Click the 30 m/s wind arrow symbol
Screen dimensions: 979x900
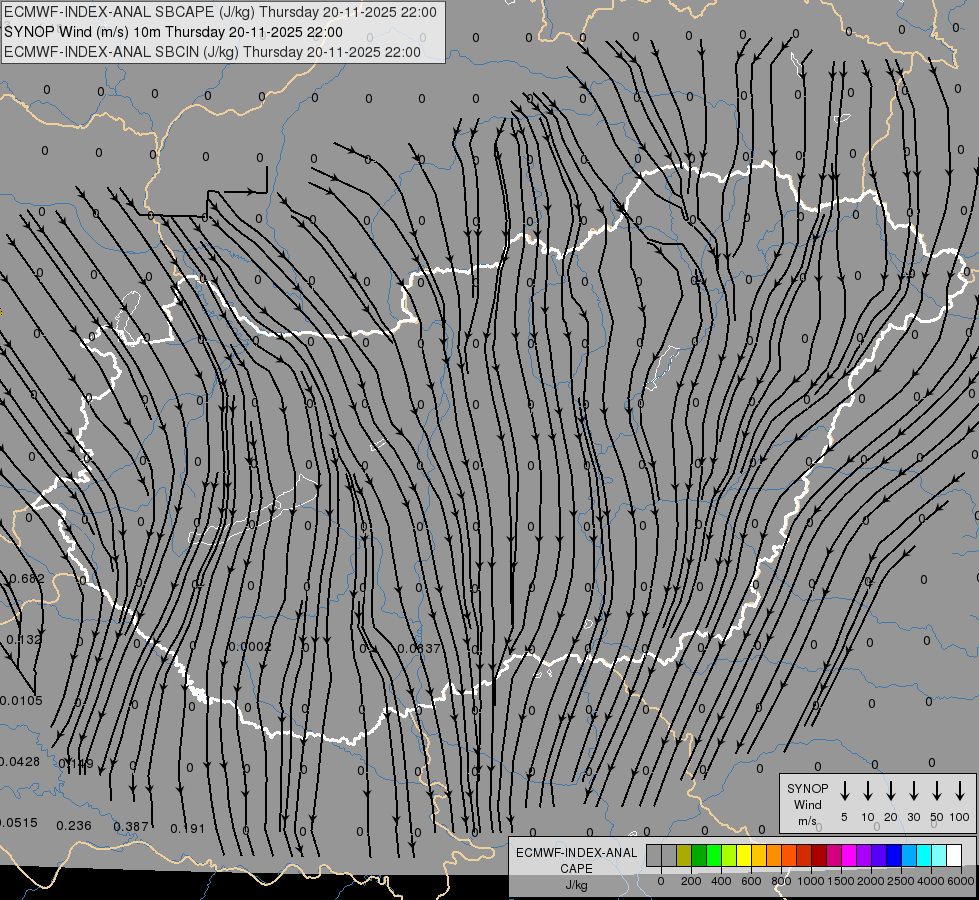[x=913, y=791]
